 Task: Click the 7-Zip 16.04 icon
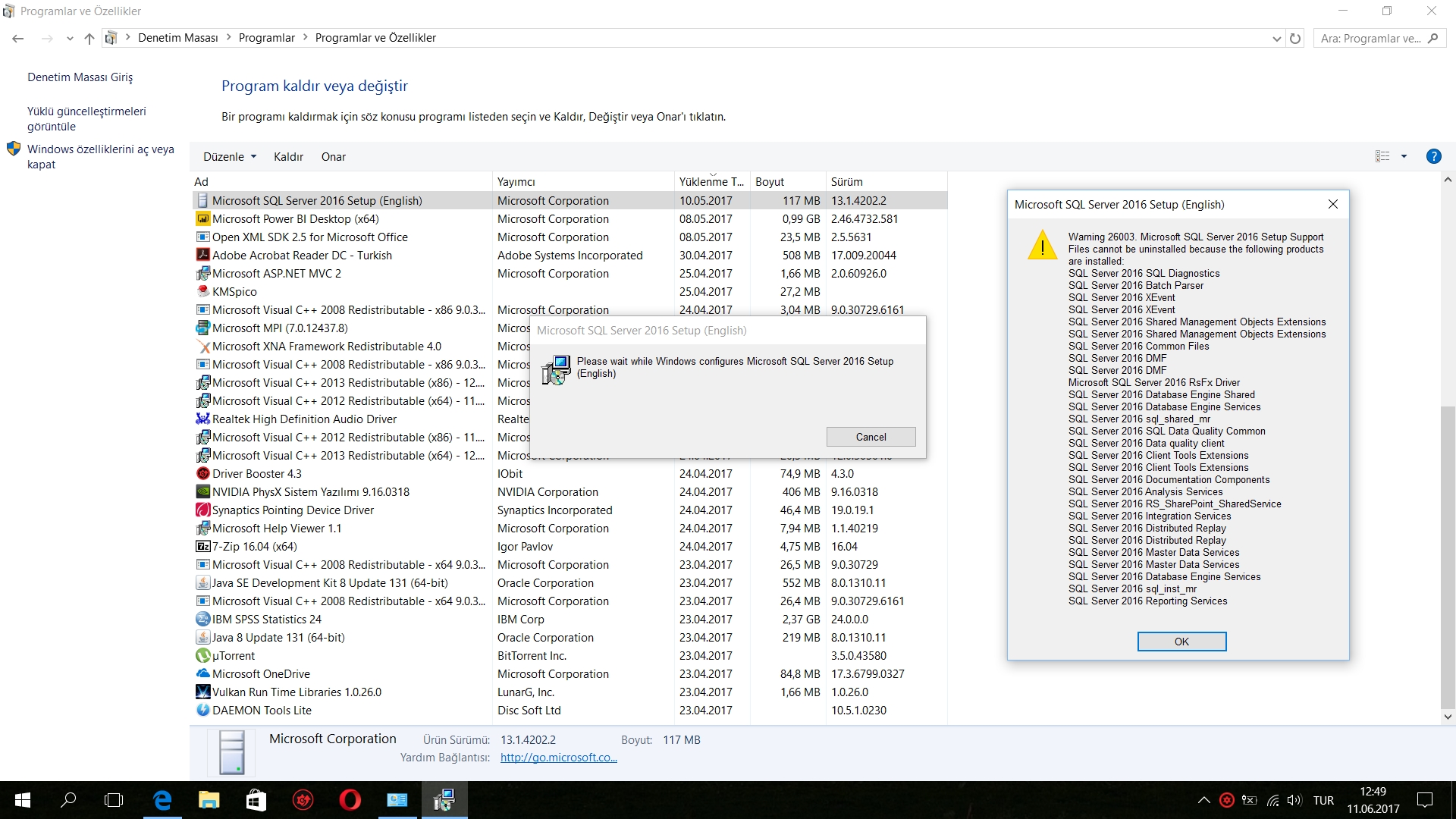click(x=202, y=546)
